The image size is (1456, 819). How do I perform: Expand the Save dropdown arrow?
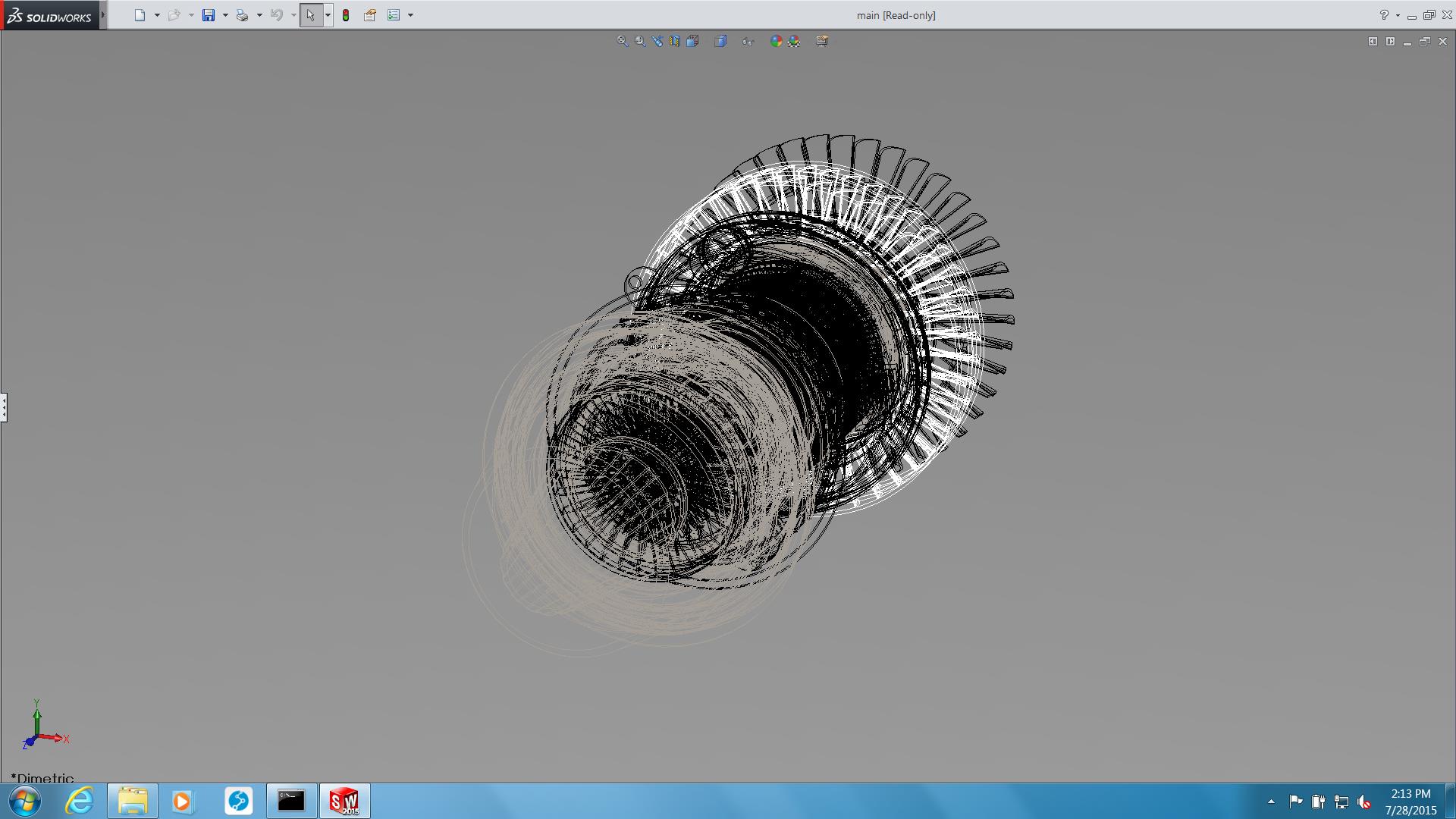click(x=225, y=15)
